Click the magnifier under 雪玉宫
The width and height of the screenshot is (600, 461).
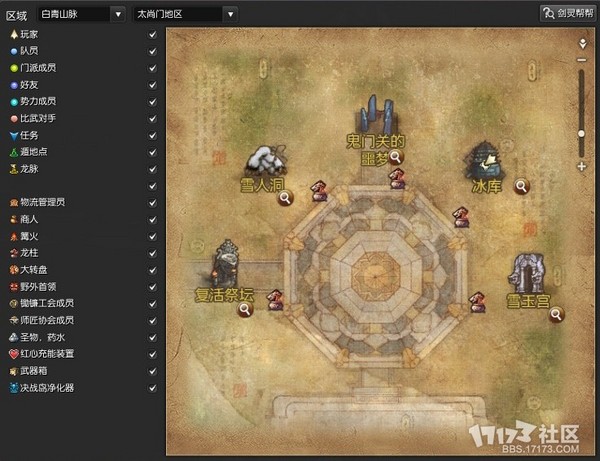point(556,314)
